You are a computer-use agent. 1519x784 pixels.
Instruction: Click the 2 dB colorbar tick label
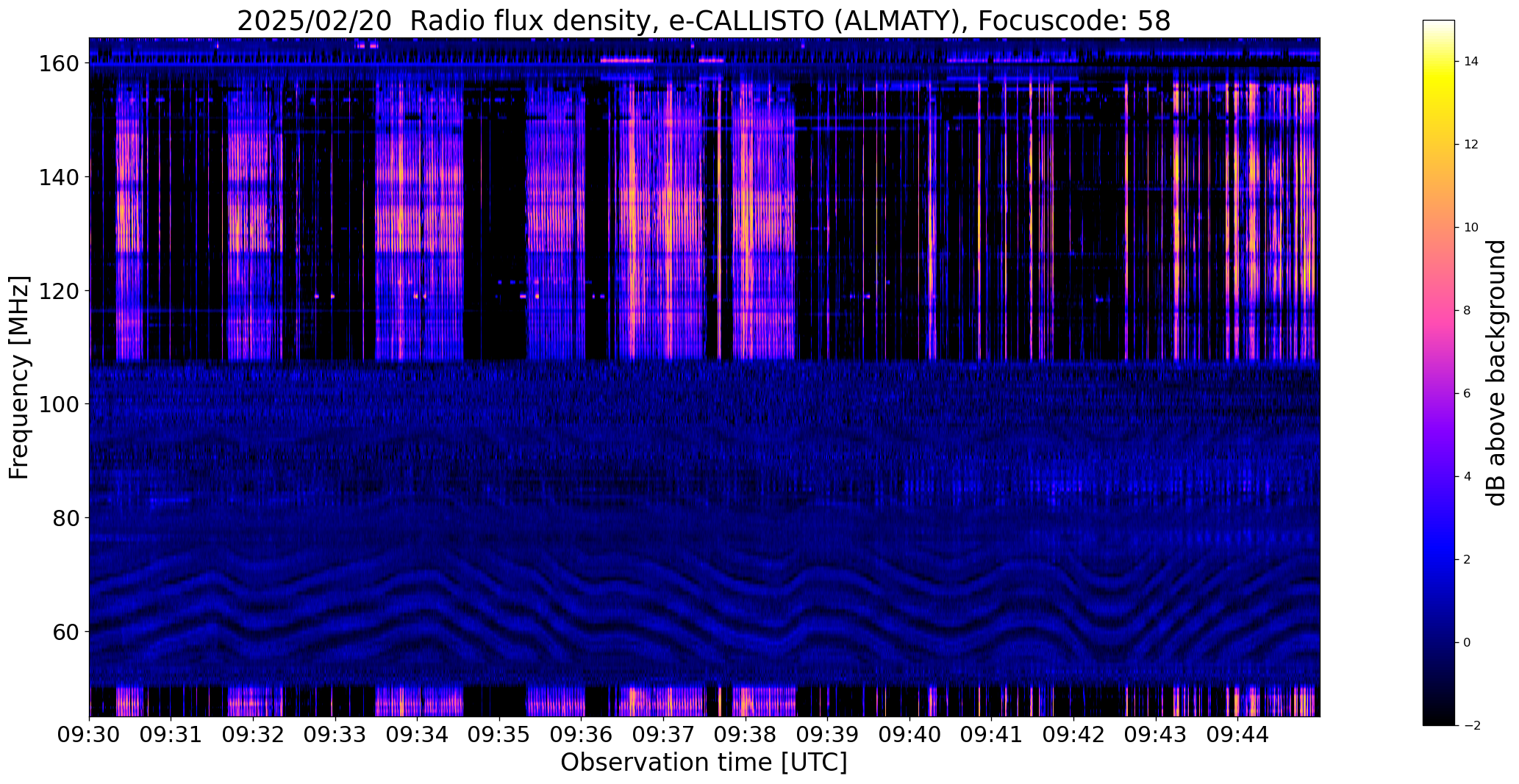pos(1467,560)
